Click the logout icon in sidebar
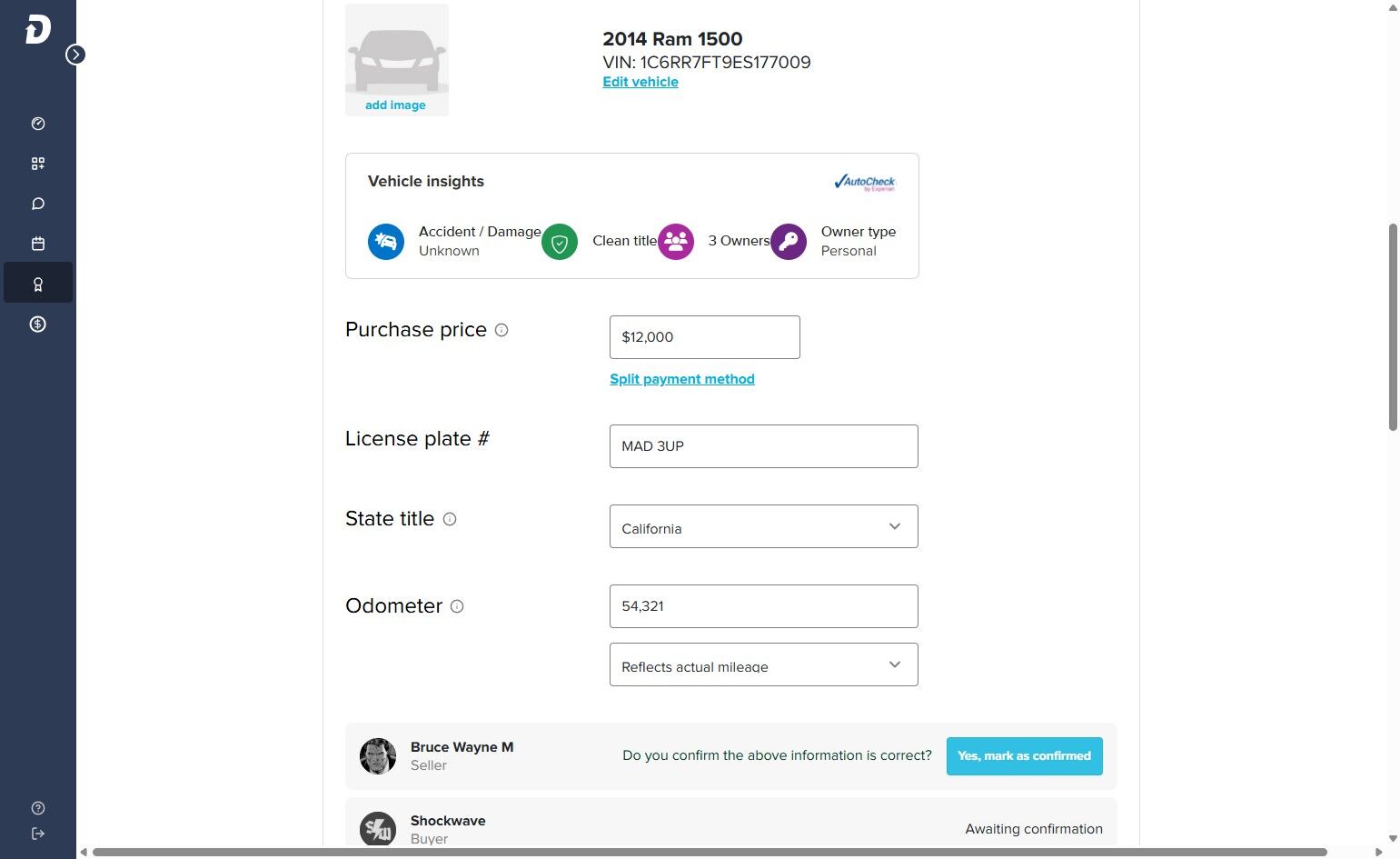 pos(38,834)
